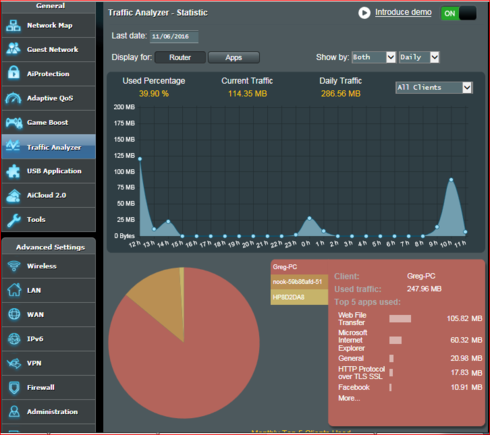Click the Apps display button
This screenshot has height=435, width=490.
click(x=234, y=57)
